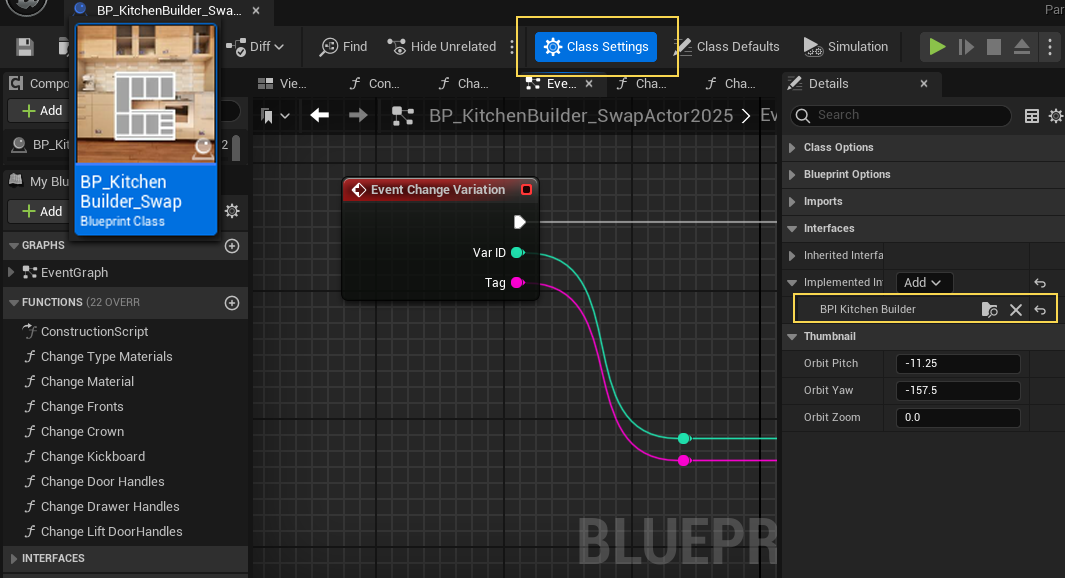Viewport: 1065px width, 578px height.
Task: Remove the BPI Kitchen Builder interface
Action: 1016,310
